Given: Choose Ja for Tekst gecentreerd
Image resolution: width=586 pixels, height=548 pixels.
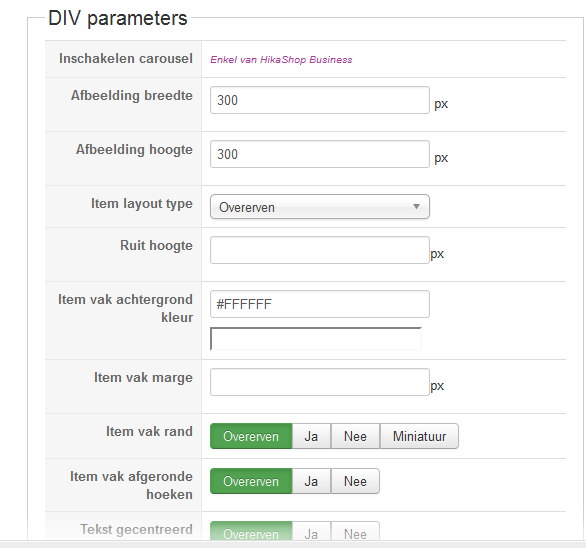Looking at the screenshot, I should 311,531.
